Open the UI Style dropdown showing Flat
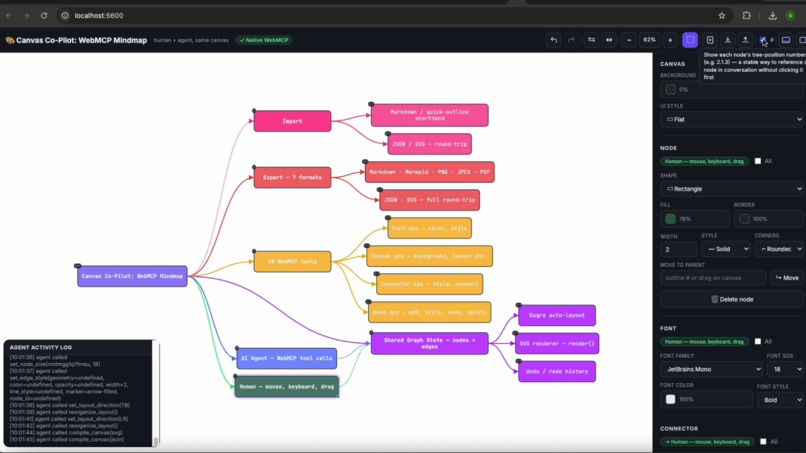 (x=732, y=119)
